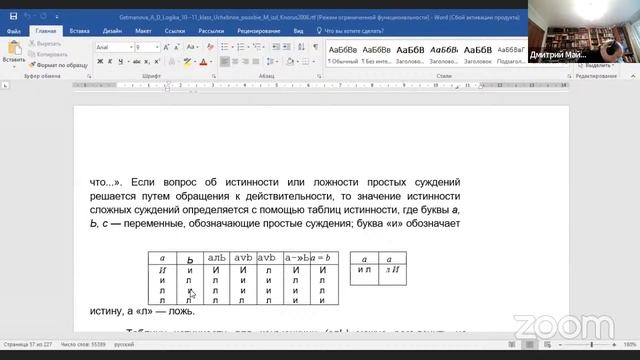Click the Вырезать cut button
This screenshot has height=360, width=640.
tap(45, 43)
